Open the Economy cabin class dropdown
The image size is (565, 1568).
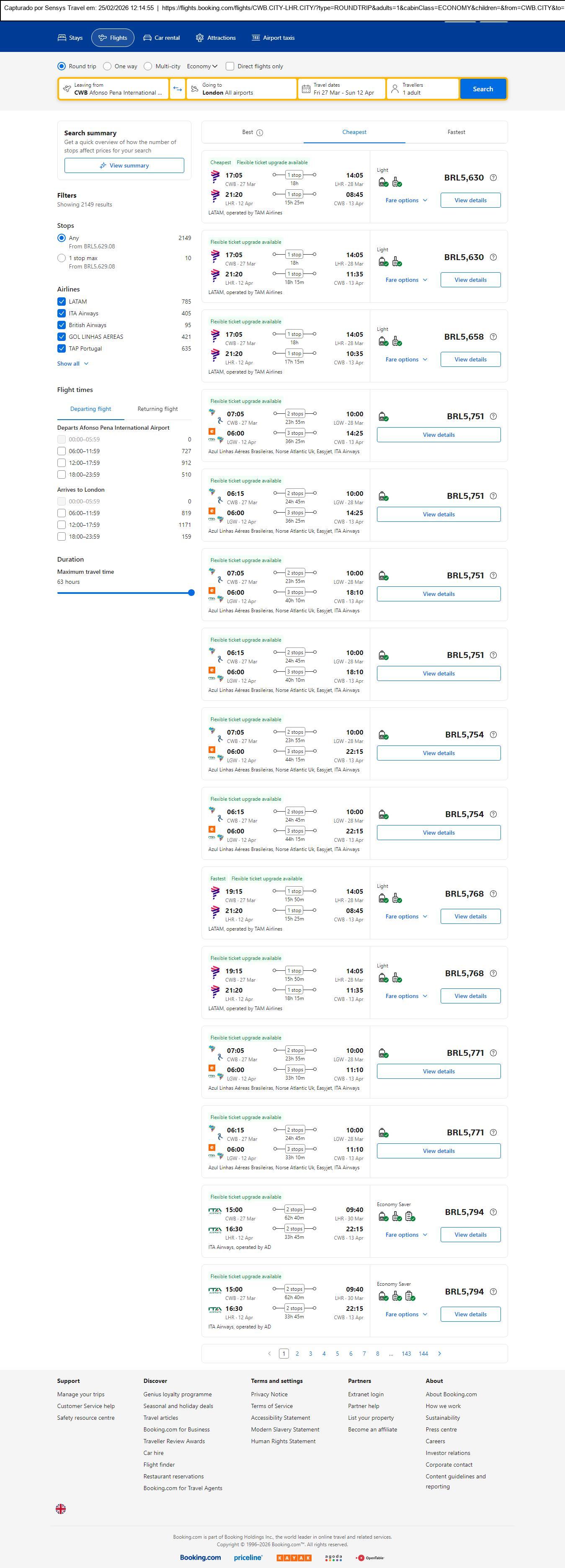pyautogui.click(x=202, y=66)
